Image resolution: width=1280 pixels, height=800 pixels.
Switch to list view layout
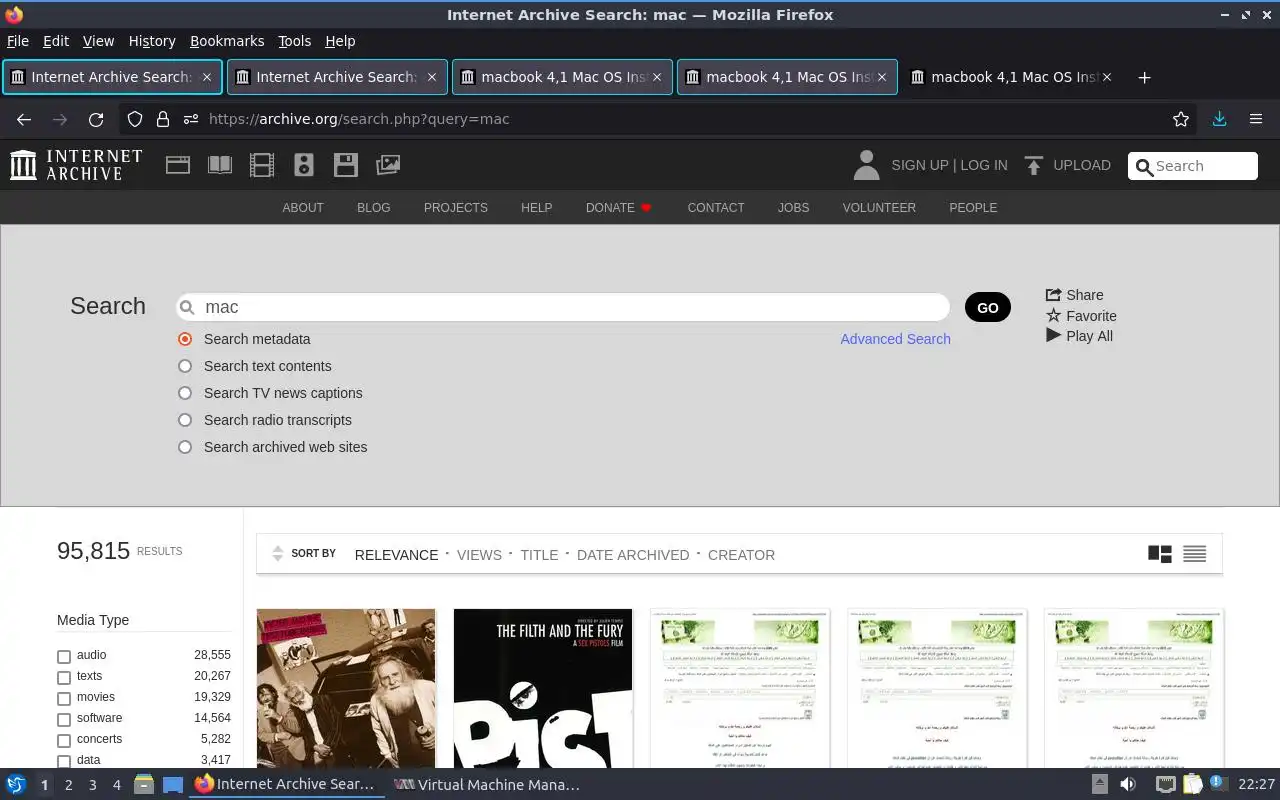(1194, 554)
